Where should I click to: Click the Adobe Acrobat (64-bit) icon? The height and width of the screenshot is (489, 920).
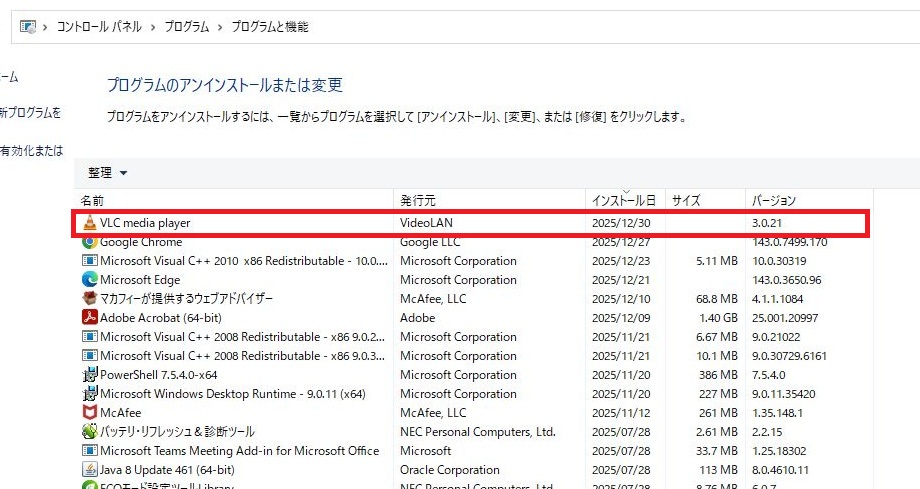coord(89,318)
